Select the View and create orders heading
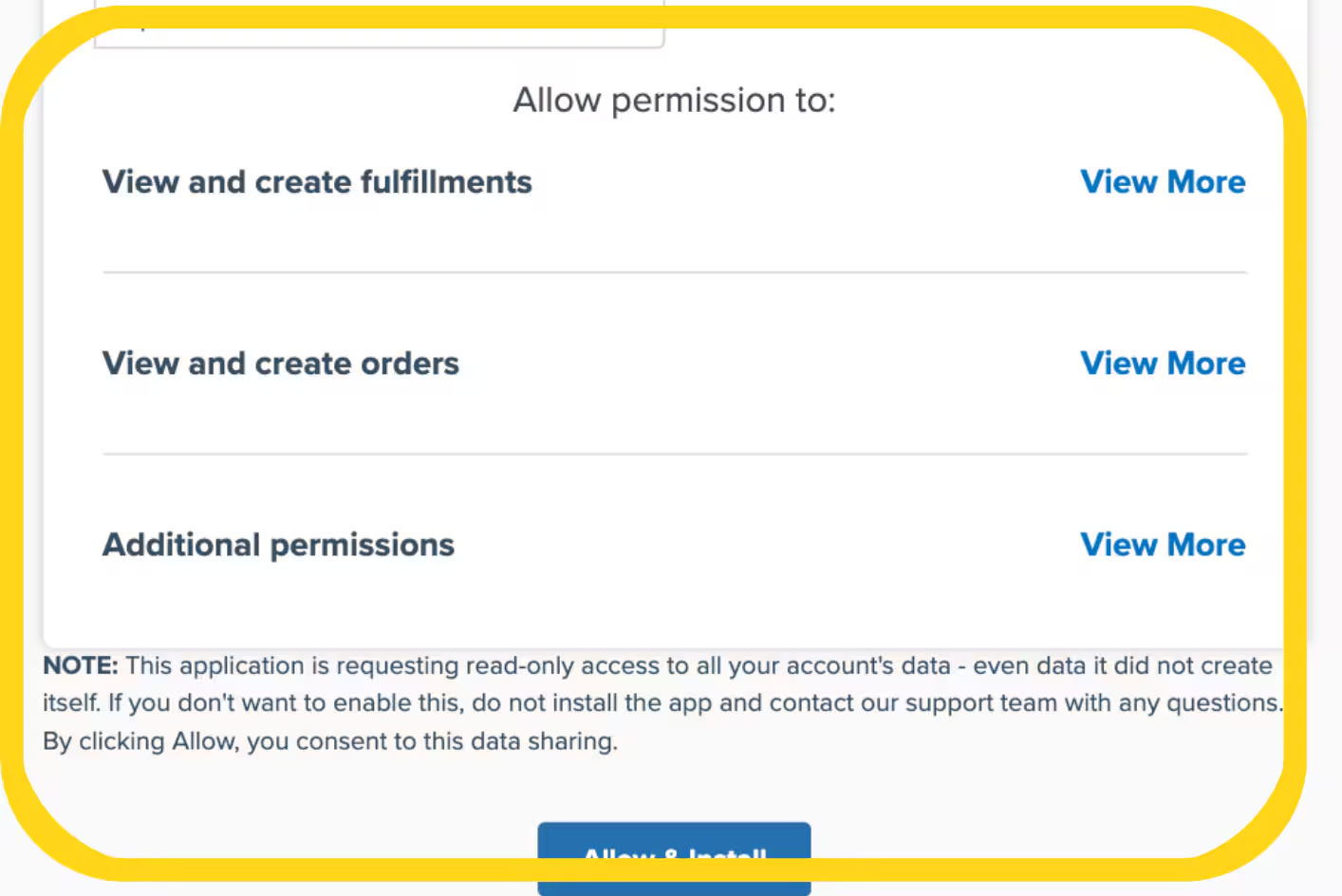Viewport: 1342px width, 896px height. point(281,363)
